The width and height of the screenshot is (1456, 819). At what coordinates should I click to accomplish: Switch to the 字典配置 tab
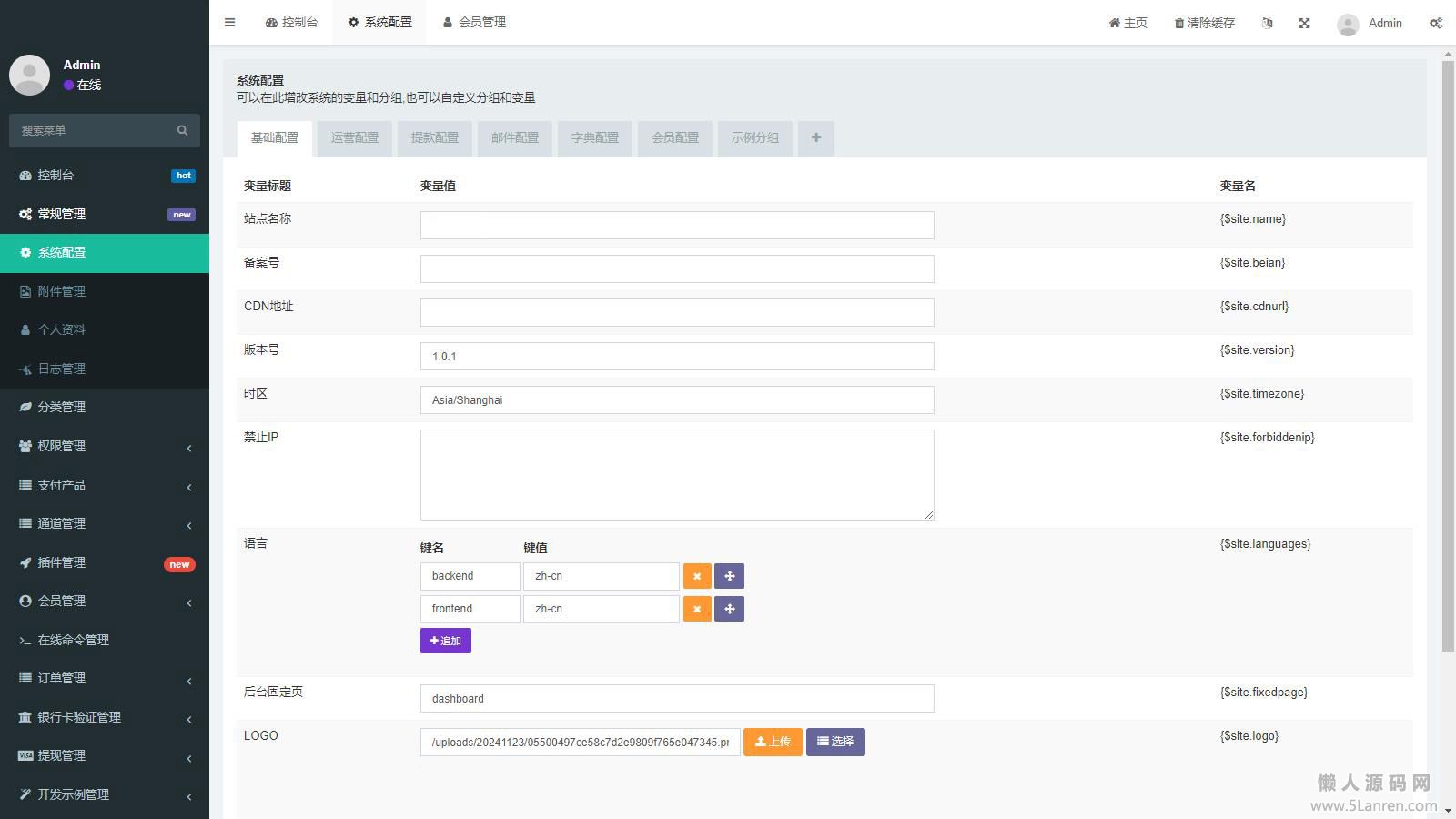[594, 138]
